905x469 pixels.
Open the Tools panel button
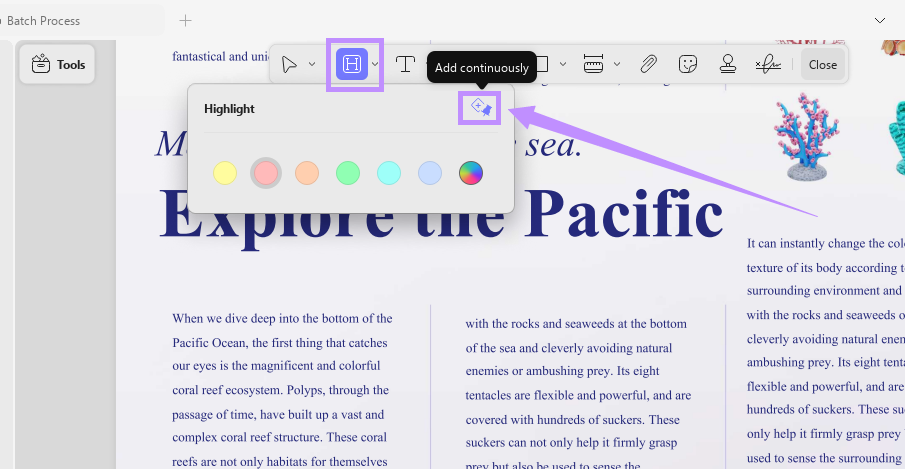coord(58,65)
